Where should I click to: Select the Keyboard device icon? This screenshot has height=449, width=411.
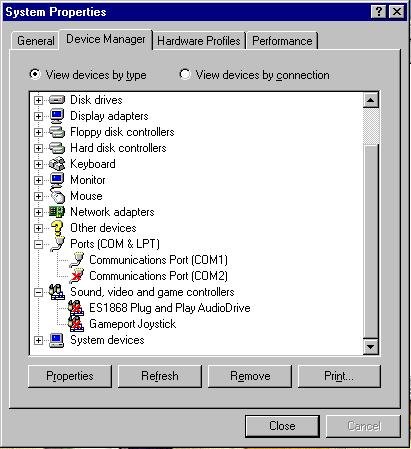coord(57,164)
